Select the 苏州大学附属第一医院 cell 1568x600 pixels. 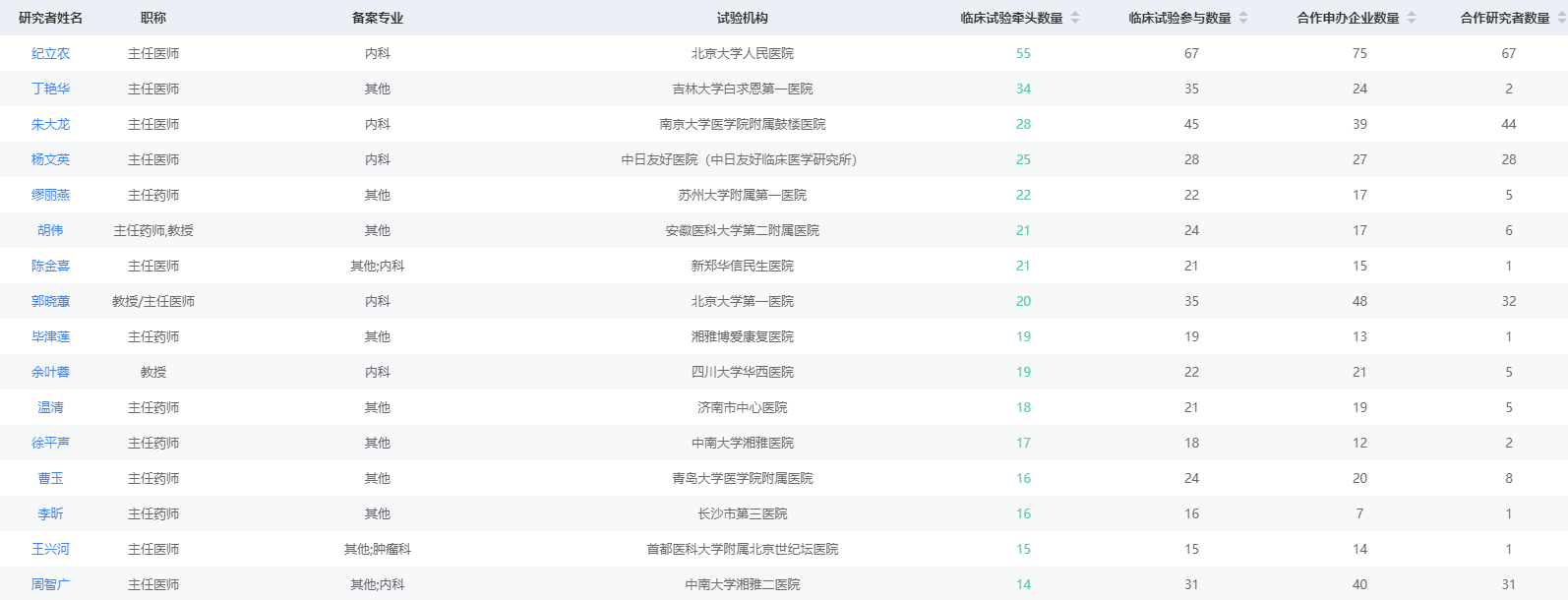743,195
